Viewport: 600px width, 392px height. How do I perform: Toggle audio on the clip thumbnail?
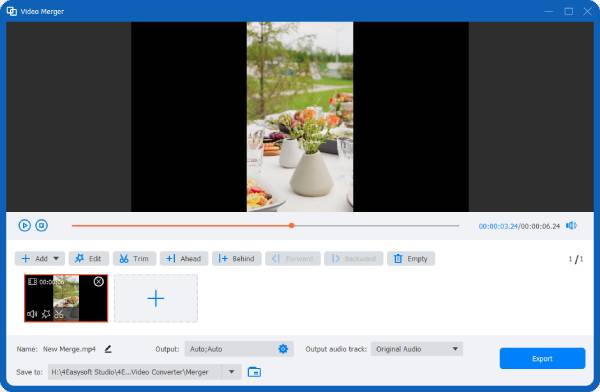coord(32,314)
